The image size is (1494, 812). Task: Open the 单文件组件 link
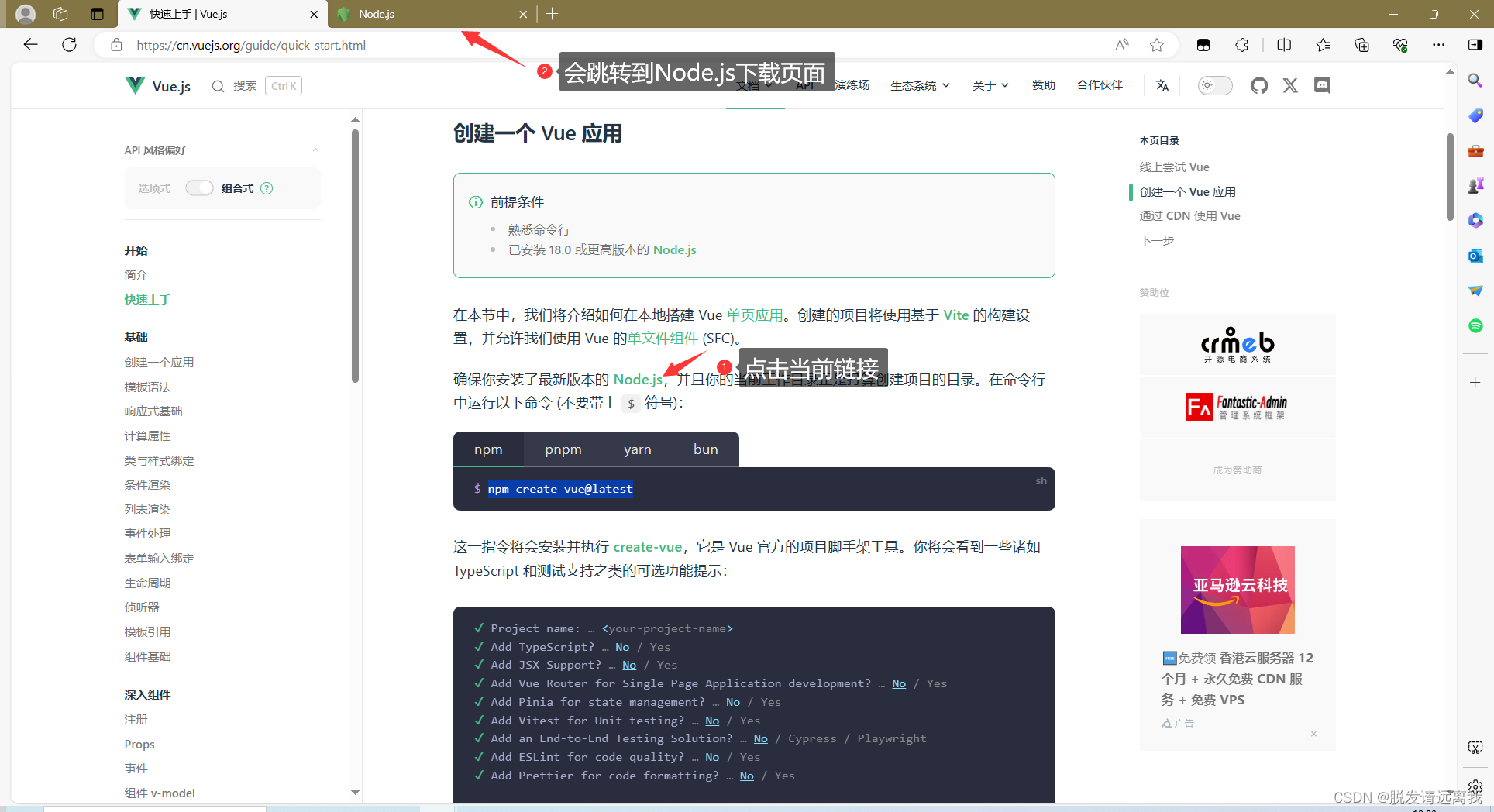(x=663, y=338)
